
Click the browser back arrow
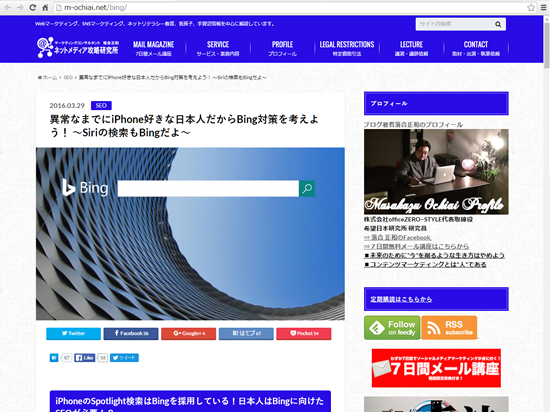8,7
